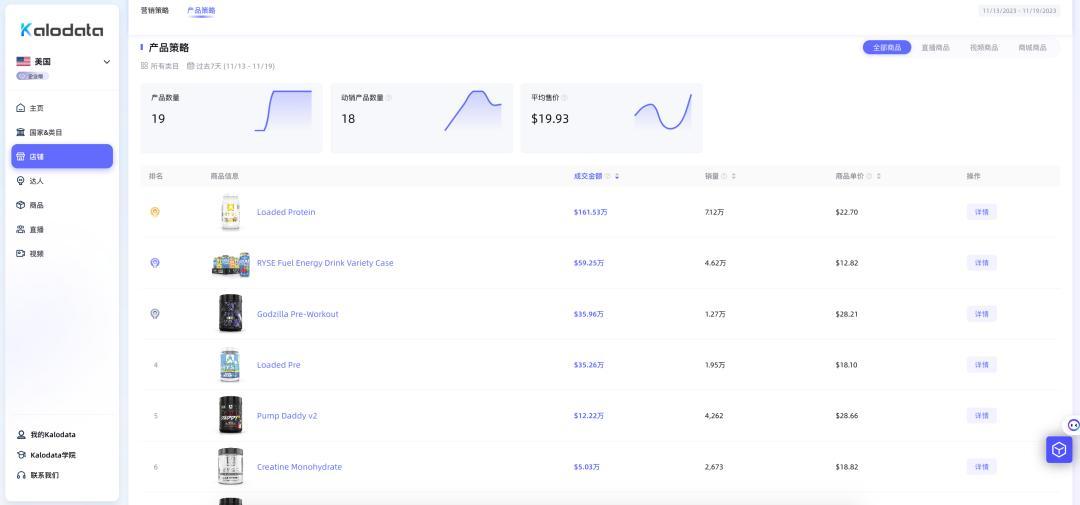Screen dimensions: 1080x505
Task: Open 详情 for RYSE Fuel Energy Drink
Action: click(982, 263)
